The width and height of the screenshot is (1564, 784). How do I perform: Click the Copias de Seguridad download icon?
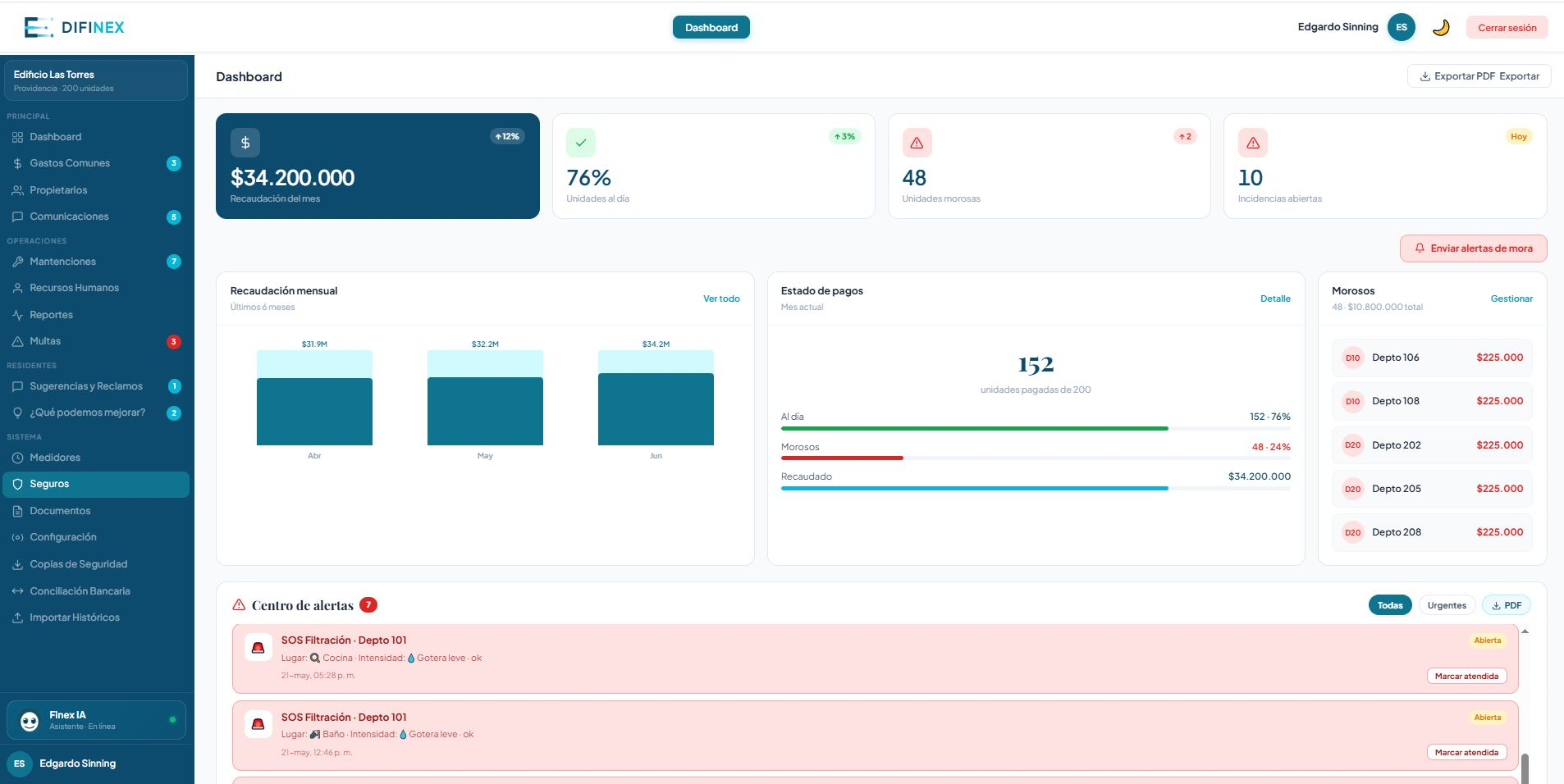17,564
